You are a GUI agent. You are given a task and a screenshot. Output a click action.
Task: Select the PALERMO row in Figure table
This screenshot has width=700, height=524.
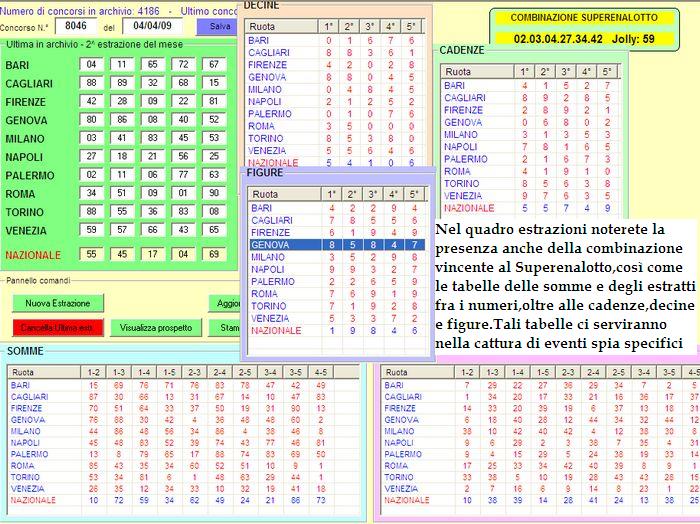tap(337, 282)
